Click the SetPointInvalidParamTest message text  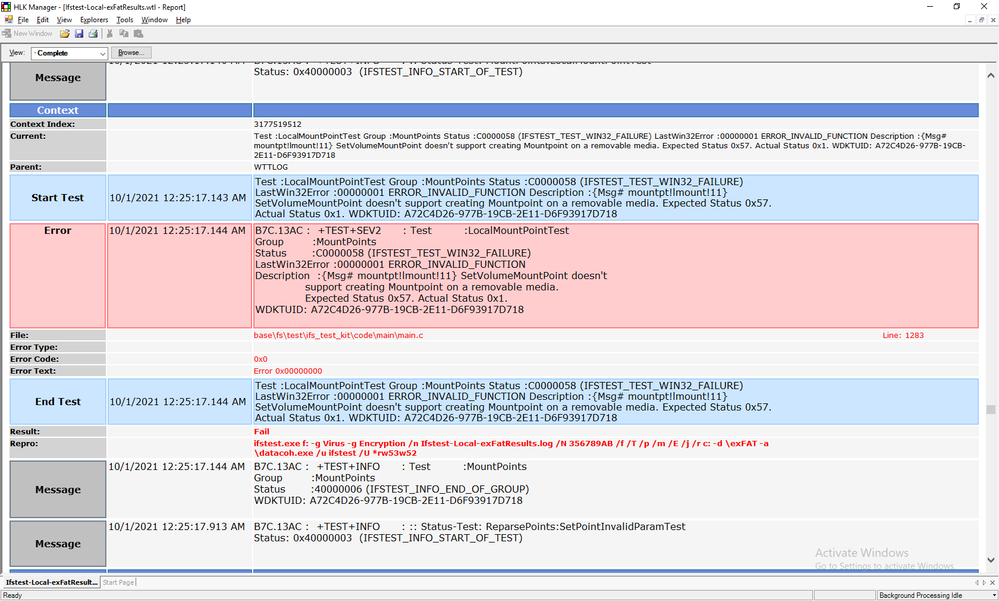pyautogui.click(x=470, y=532)
